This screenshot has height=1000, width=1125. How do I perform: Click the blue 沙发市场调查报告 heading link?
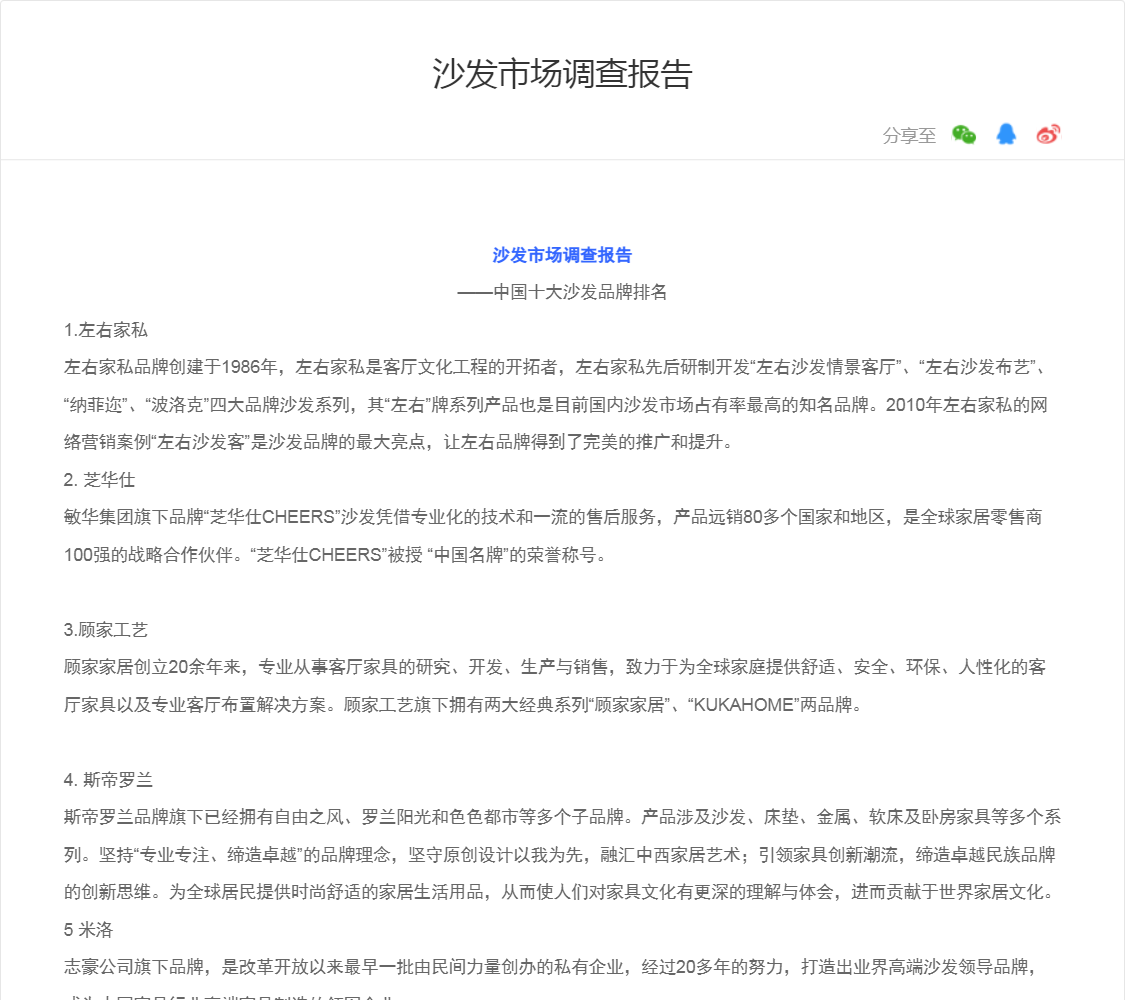[x=562, y=255]
